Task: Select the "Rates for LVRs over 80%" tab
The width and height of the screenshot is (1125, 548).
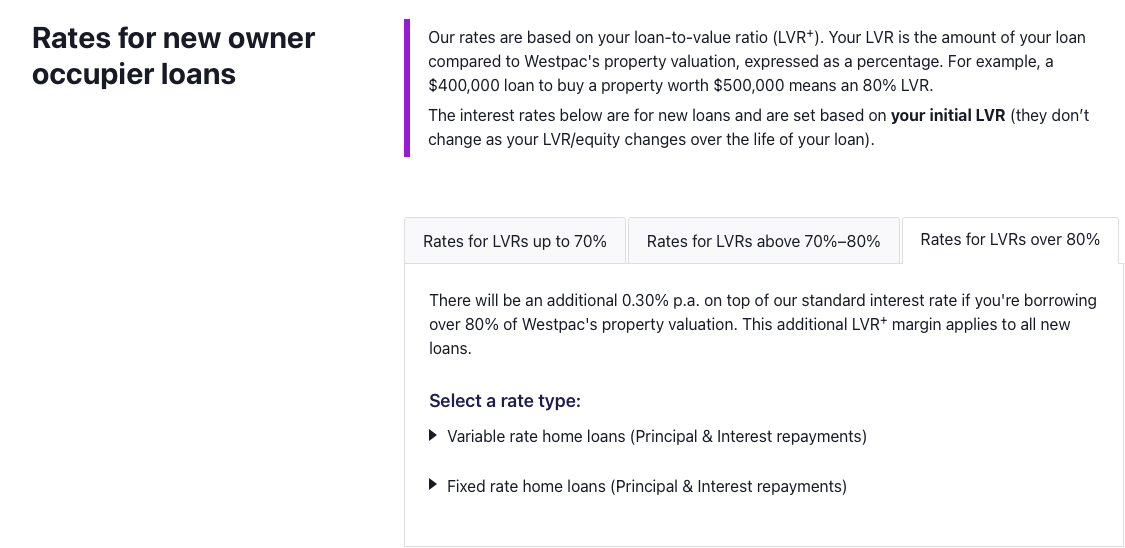Action: (1010, 240)
